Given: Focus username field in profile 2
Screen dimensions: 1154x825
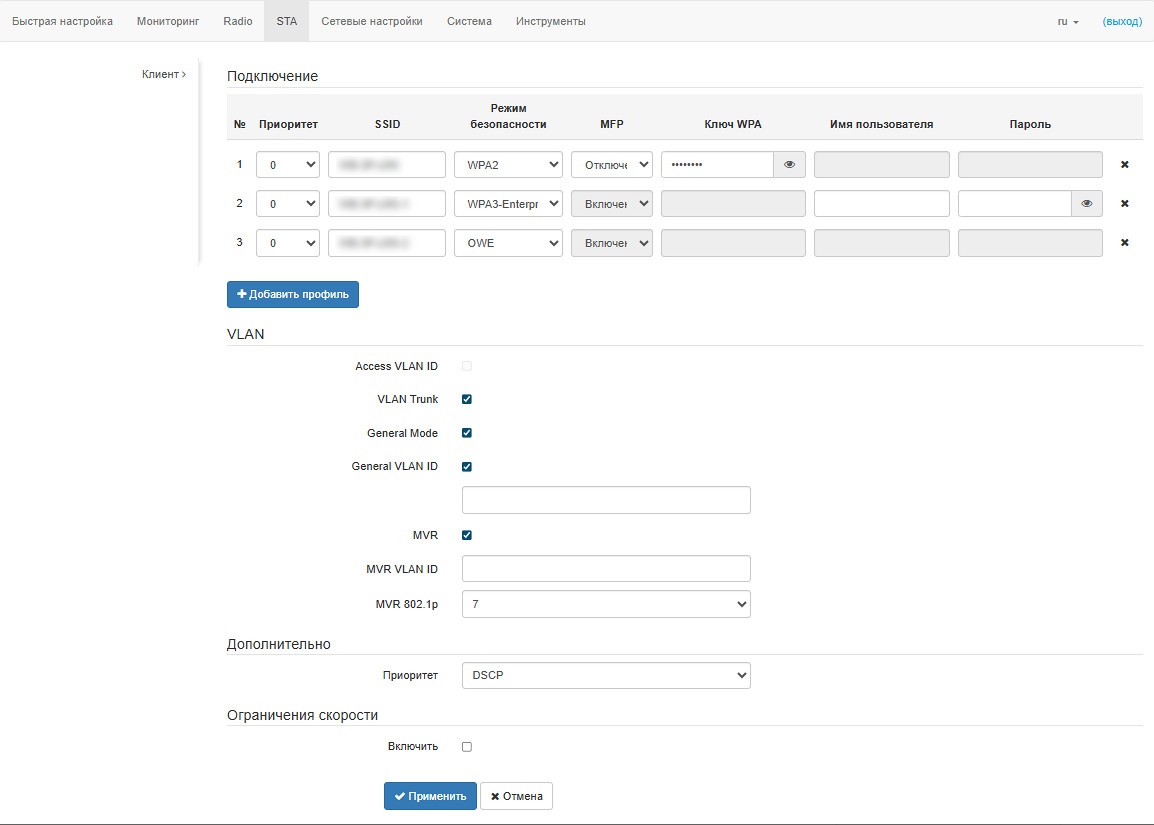Looking at the screenshot, I should pos(882,204).
